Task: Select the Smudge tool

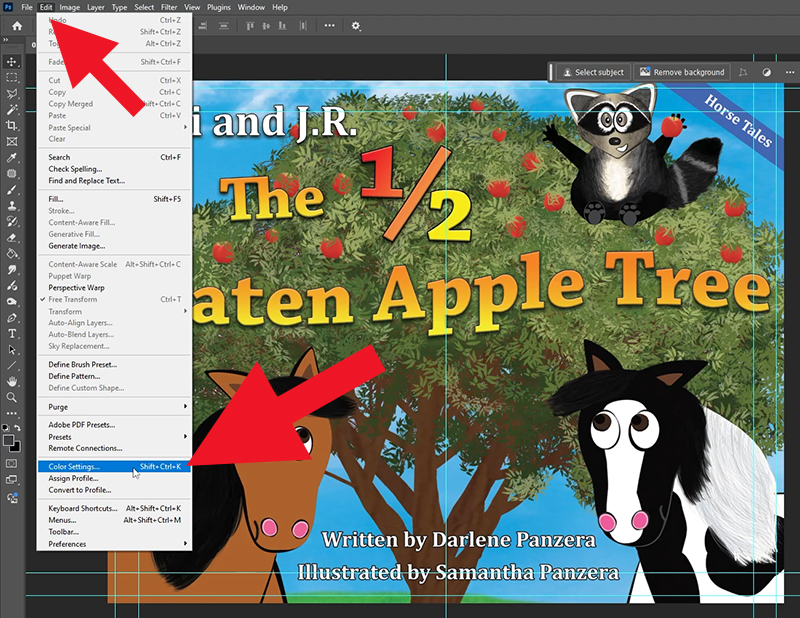Action: click(x=11, y=269)
